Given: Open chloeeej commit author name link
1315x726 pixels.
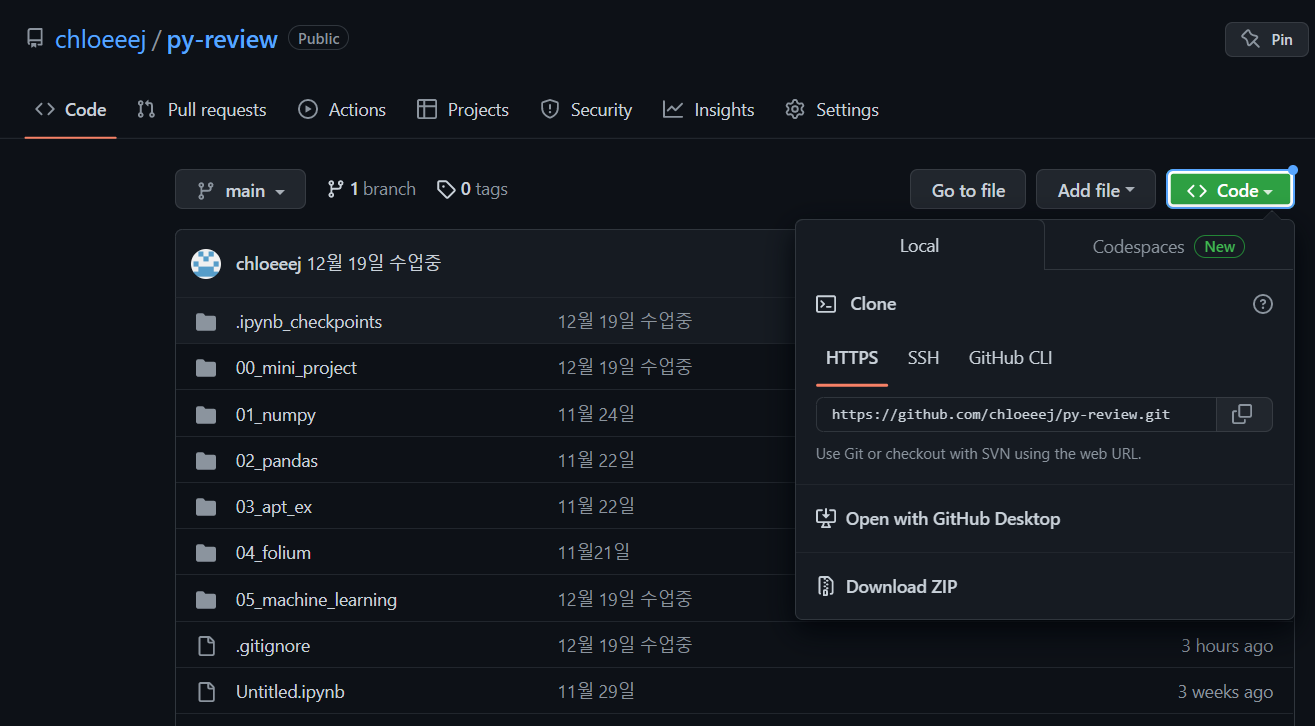Looking at the screenshot, I should point(268,264).
